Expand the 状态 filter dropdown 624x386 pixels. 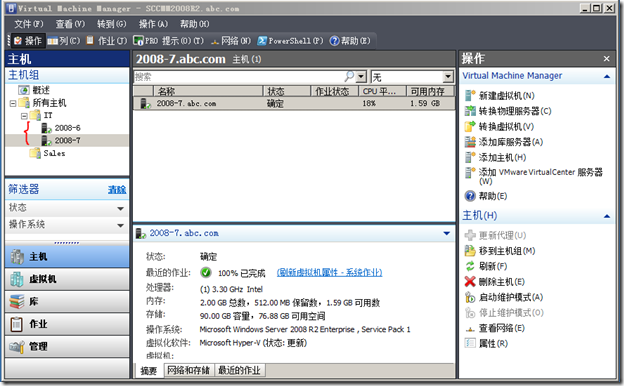click(120, 209)
